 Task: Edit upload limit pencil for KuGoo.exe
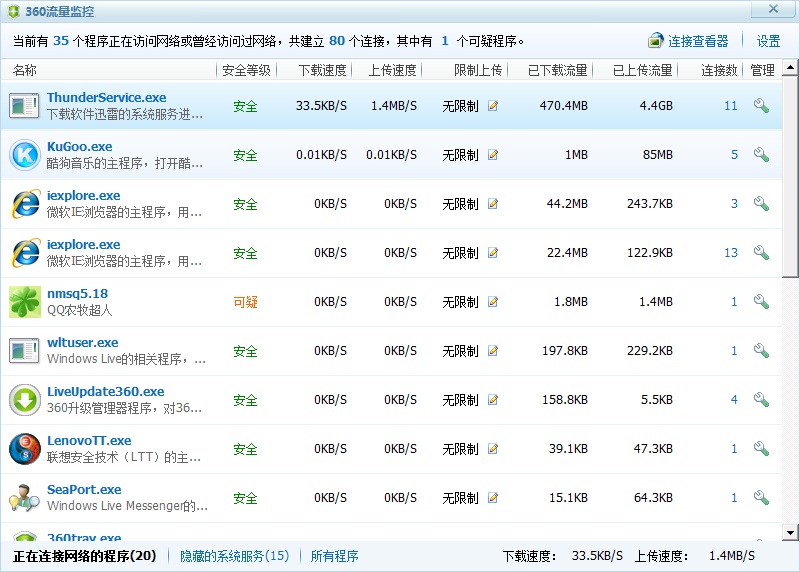493,155
